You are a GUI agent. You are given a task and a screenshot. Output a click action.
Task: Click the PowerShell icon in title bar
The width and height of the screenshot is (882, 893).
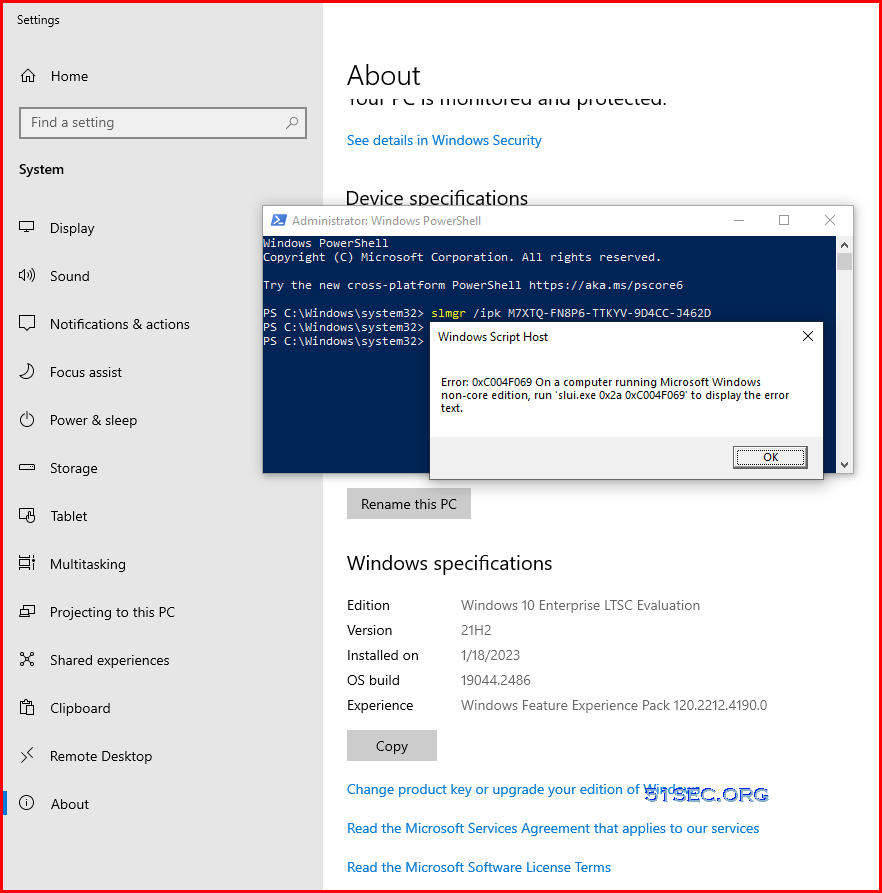pyautogui.click(x=278, y=220)
